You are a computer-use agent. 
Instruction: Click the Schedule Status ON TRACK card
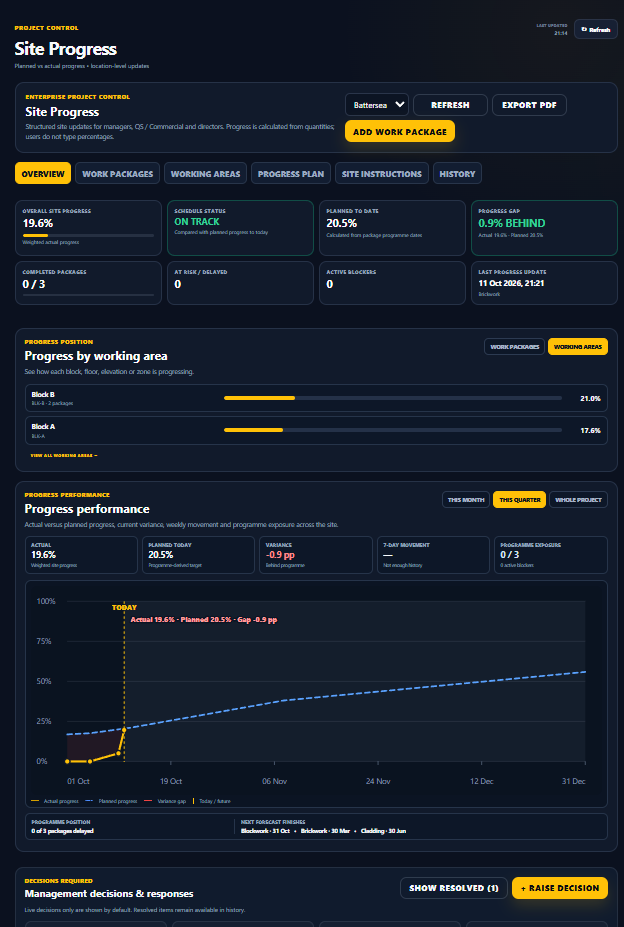coord(240,228)
